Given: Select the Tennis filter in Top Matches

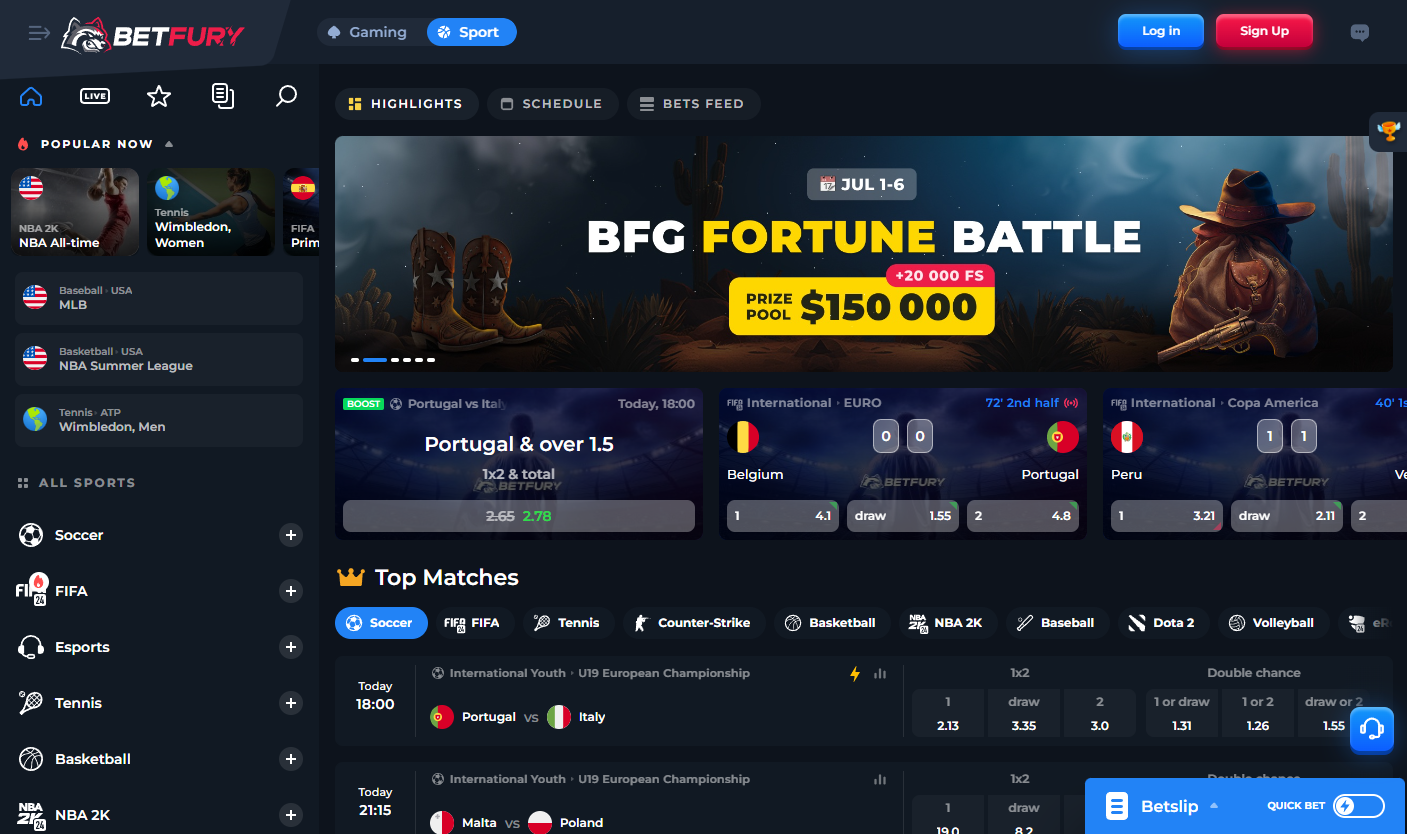Looking at the screenshot, I should [566, 622].
